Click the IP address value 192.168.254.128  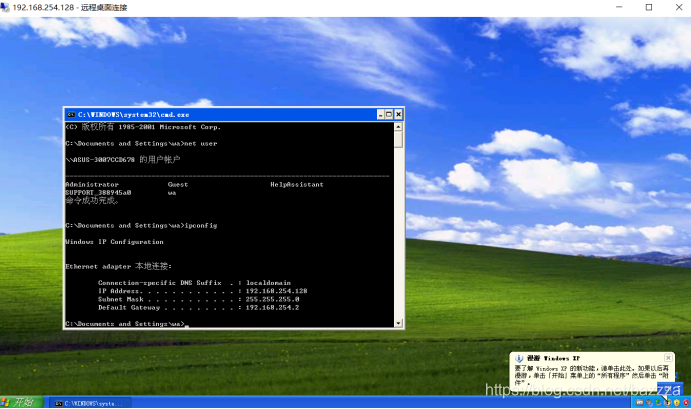[x=276, y=291]
